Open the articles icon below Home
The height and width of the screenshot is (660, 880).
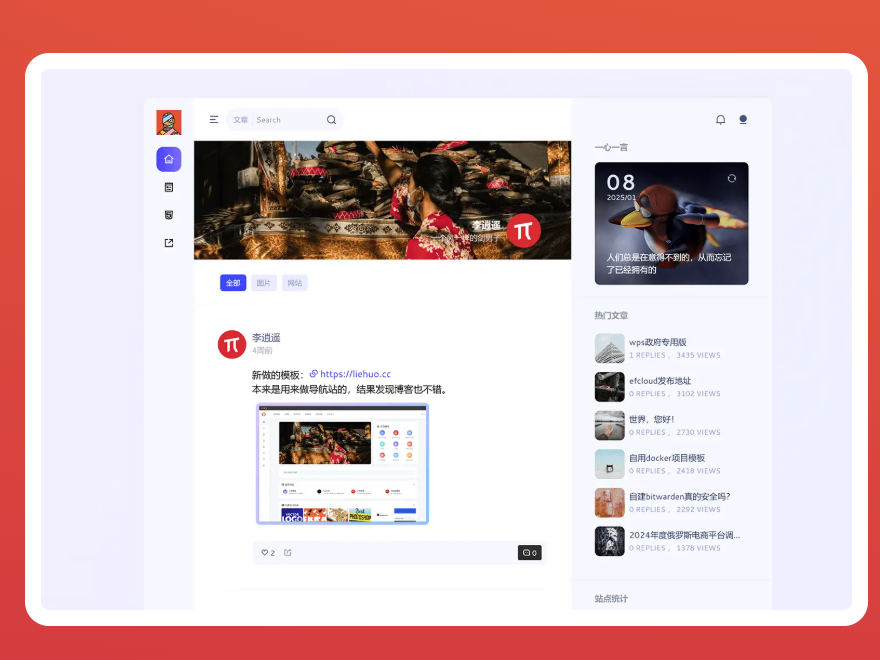point(168,187)
